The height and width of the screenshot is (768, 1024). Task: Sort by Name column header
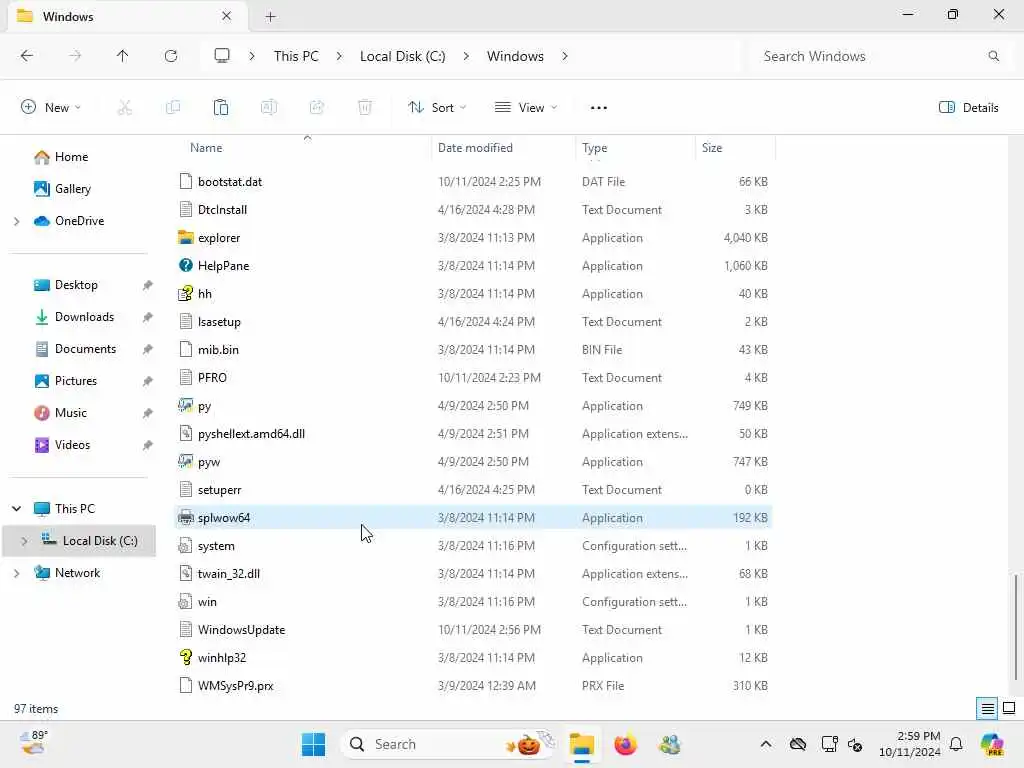(206, 148)
